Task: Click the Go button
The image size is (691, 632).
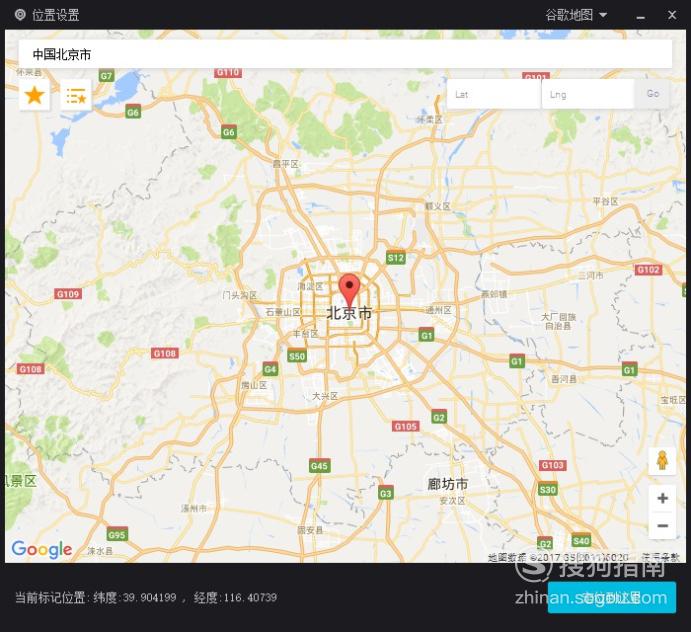Action: pyautogui.click(x=652, y=94)
